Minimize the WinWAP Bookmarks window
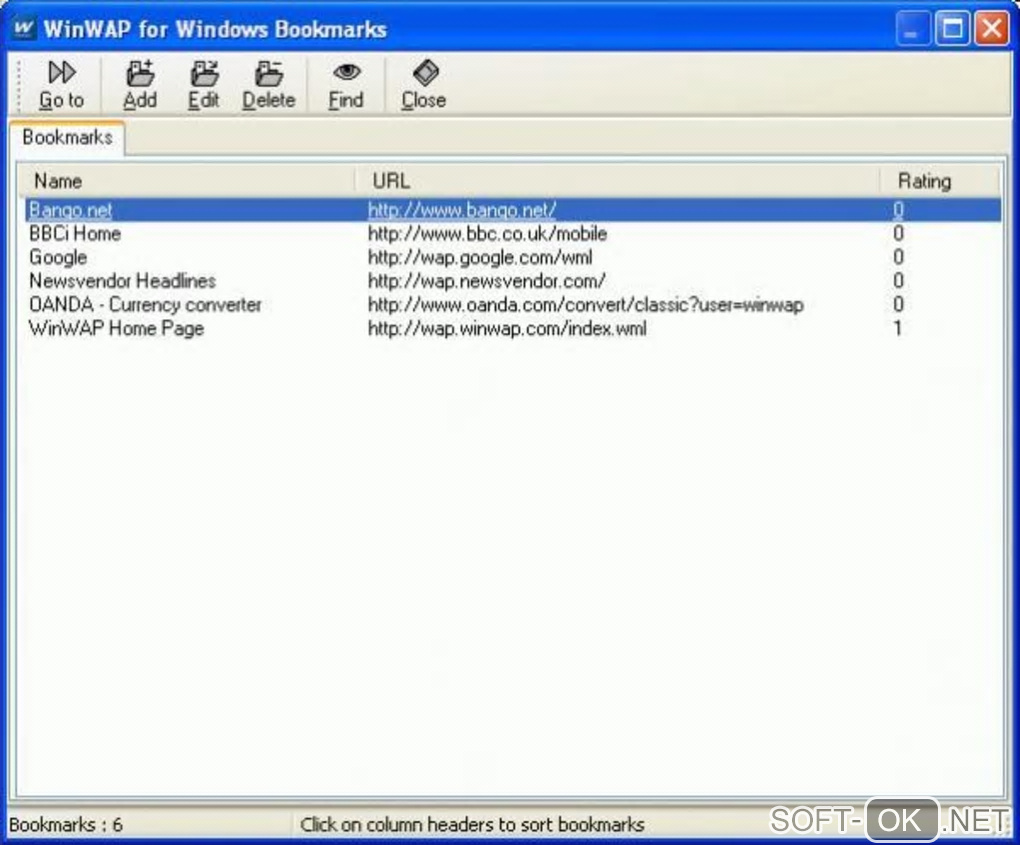The height and width of the screenshot is (845, 1020). [912, 29]
